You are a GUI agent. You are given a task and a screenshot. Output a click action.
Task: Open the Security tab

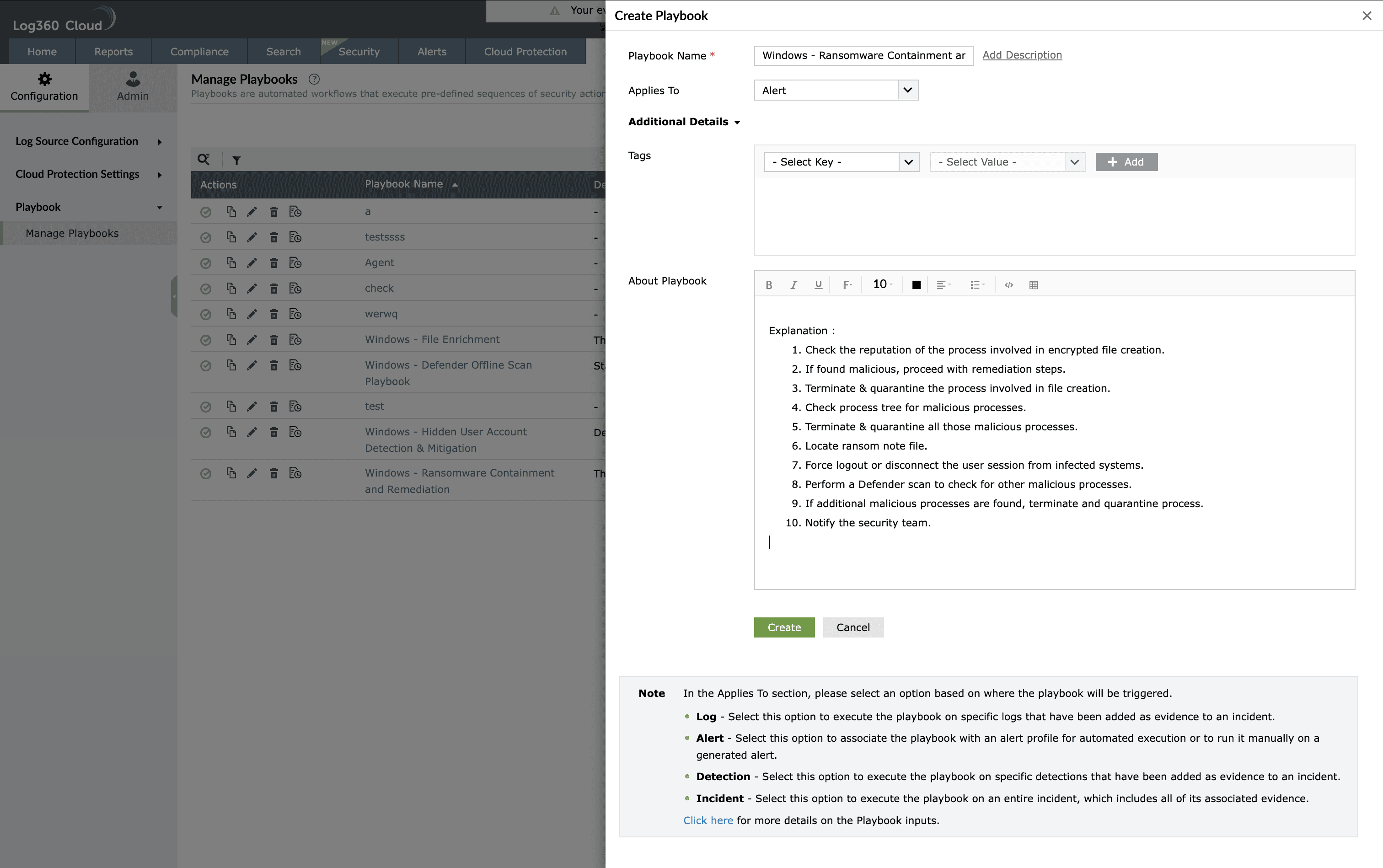click(359, 52)
